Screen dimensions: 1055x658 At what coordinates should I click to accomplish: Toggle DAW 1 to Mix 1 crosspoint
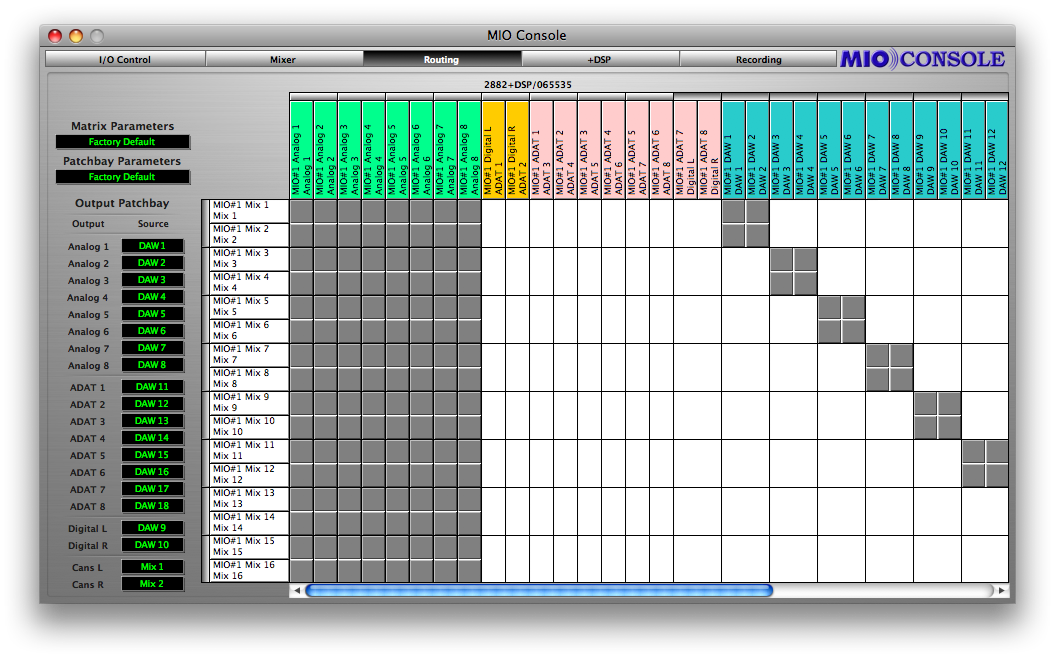pos(733,211)
